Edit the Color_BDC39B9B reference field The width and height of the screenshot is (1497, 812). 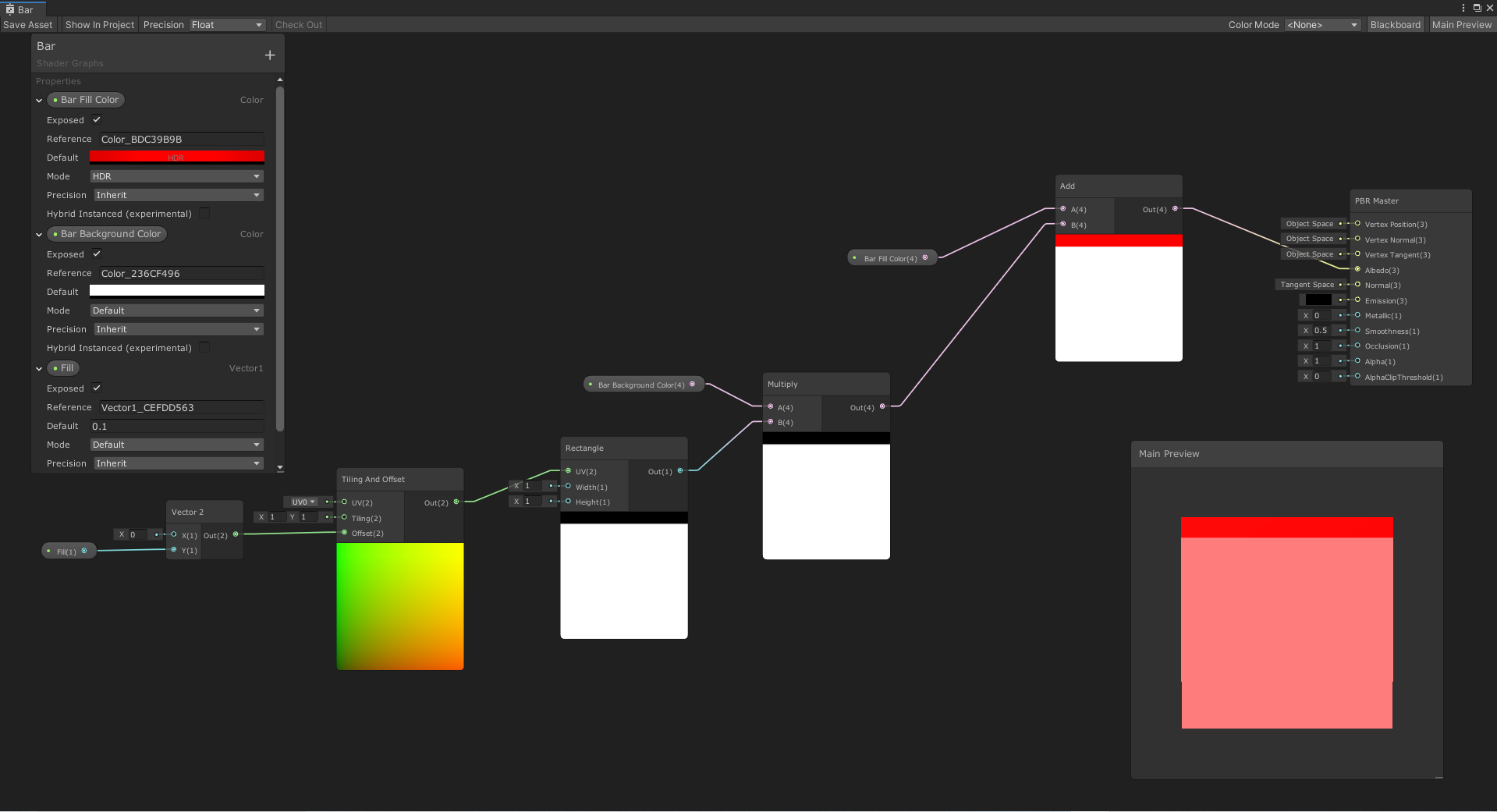(181, 139)
